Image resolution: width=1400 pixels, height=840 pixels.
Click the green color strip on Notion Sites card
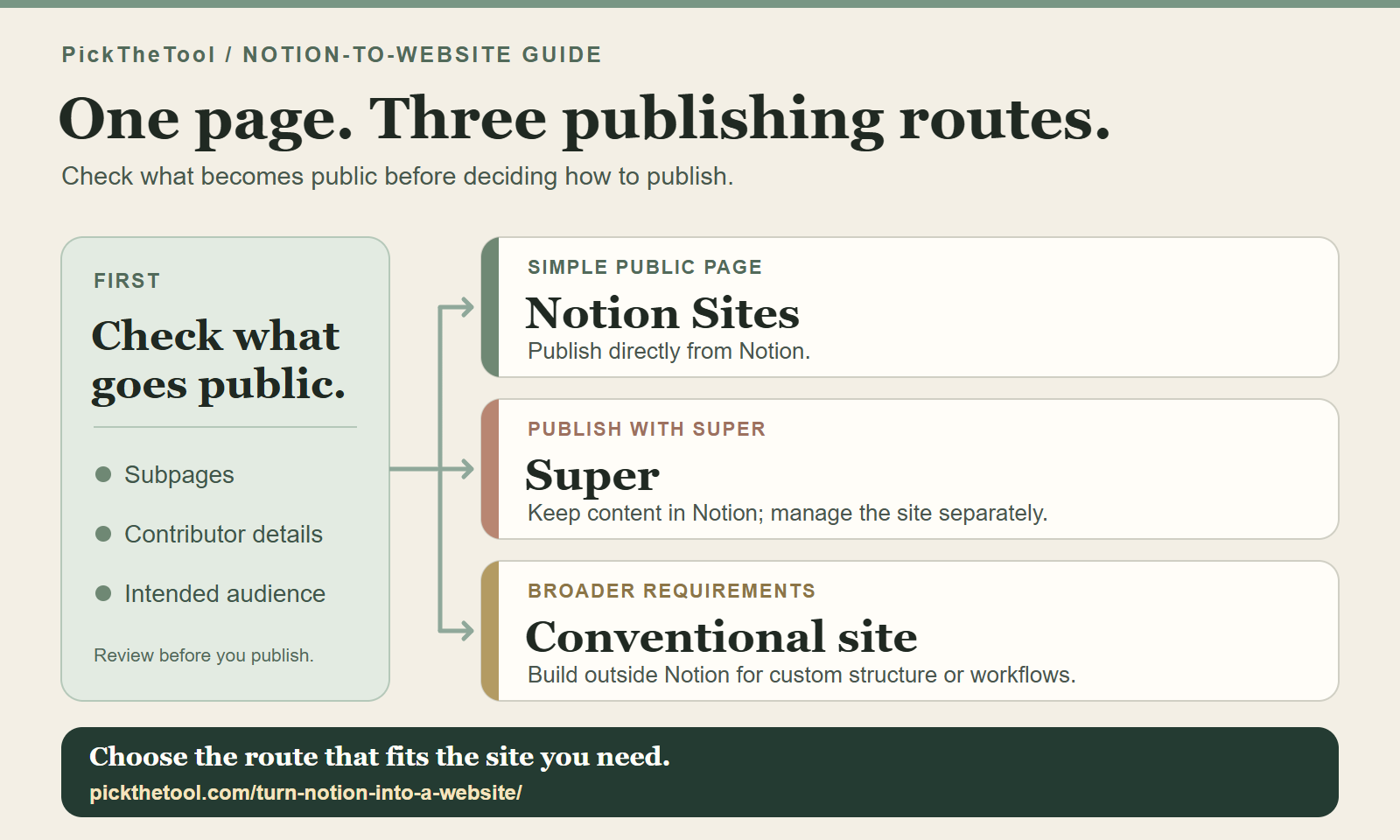490,307
